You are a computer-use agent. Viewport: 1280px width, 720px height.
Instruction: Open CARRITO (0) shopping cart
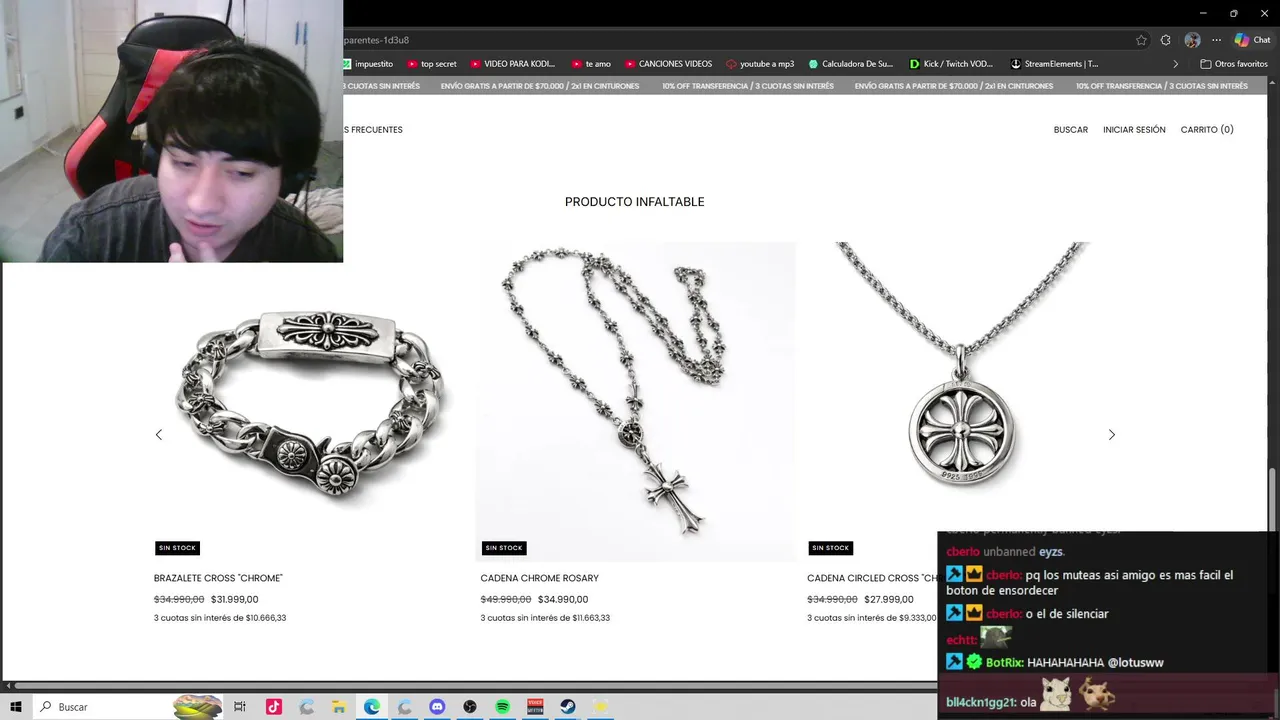coord(1207,130)
